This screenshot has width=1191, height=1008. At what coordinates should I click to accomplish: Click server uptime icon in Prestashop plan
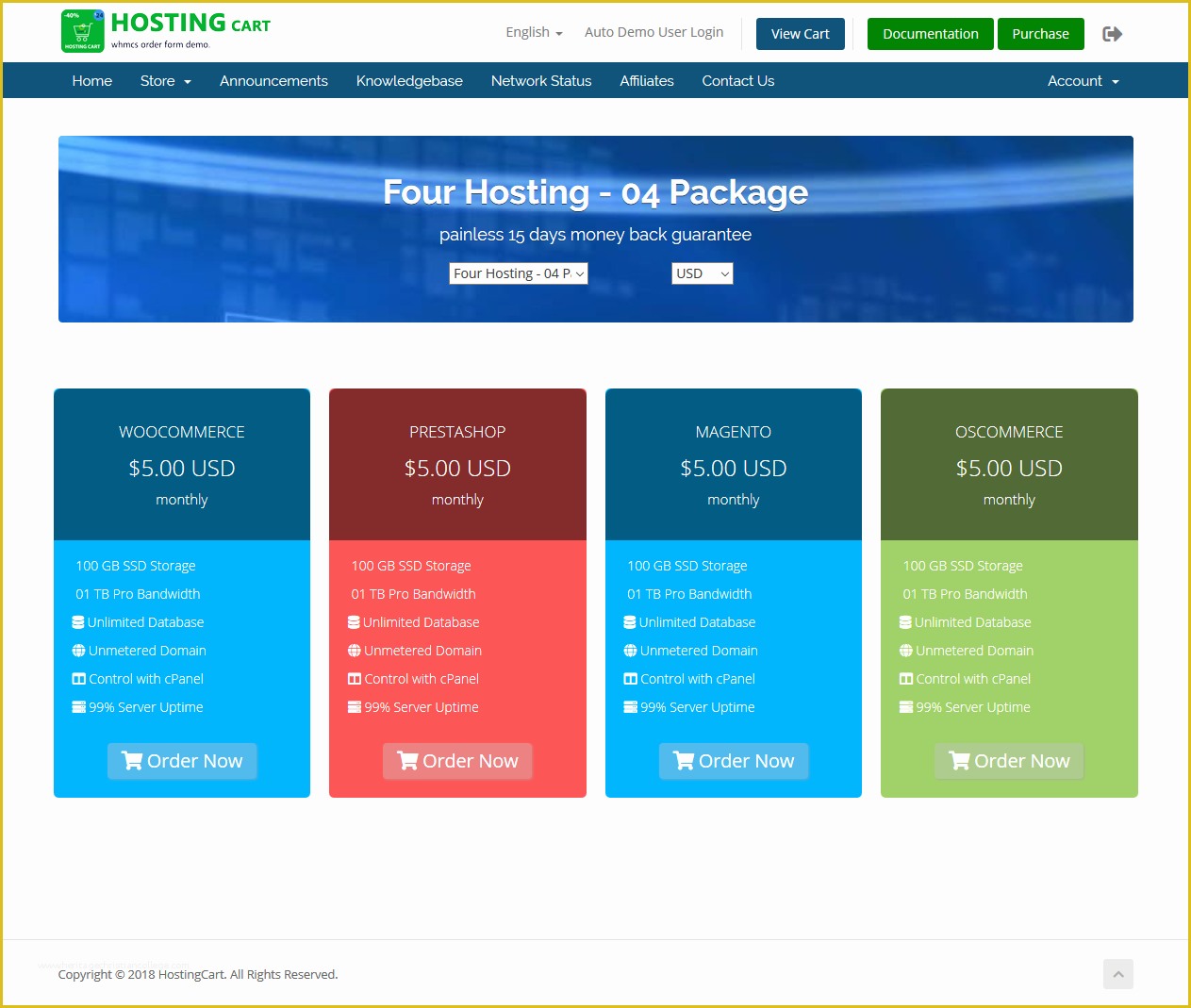point(355,707)
